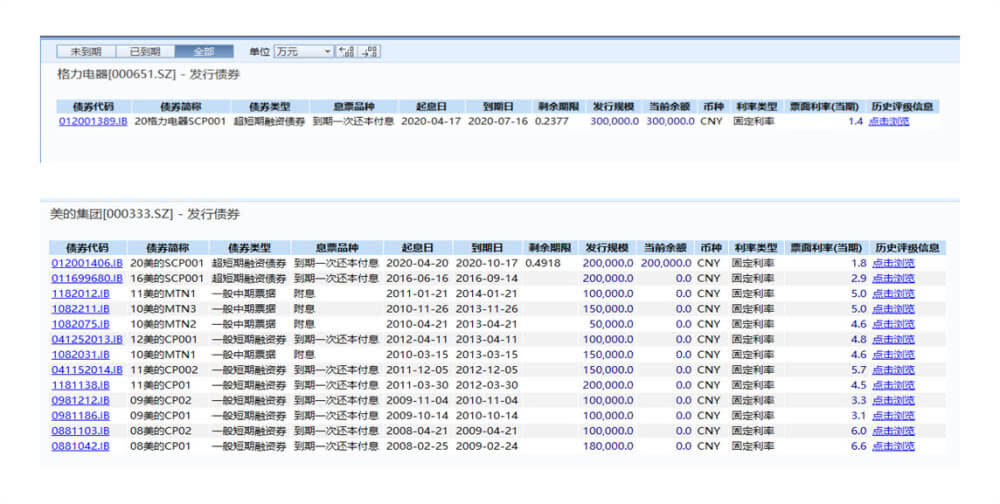Click 点击浏览 for 10美的MTN2
1000x504 pixels.
pyautogui.click(x=893, y=324)
